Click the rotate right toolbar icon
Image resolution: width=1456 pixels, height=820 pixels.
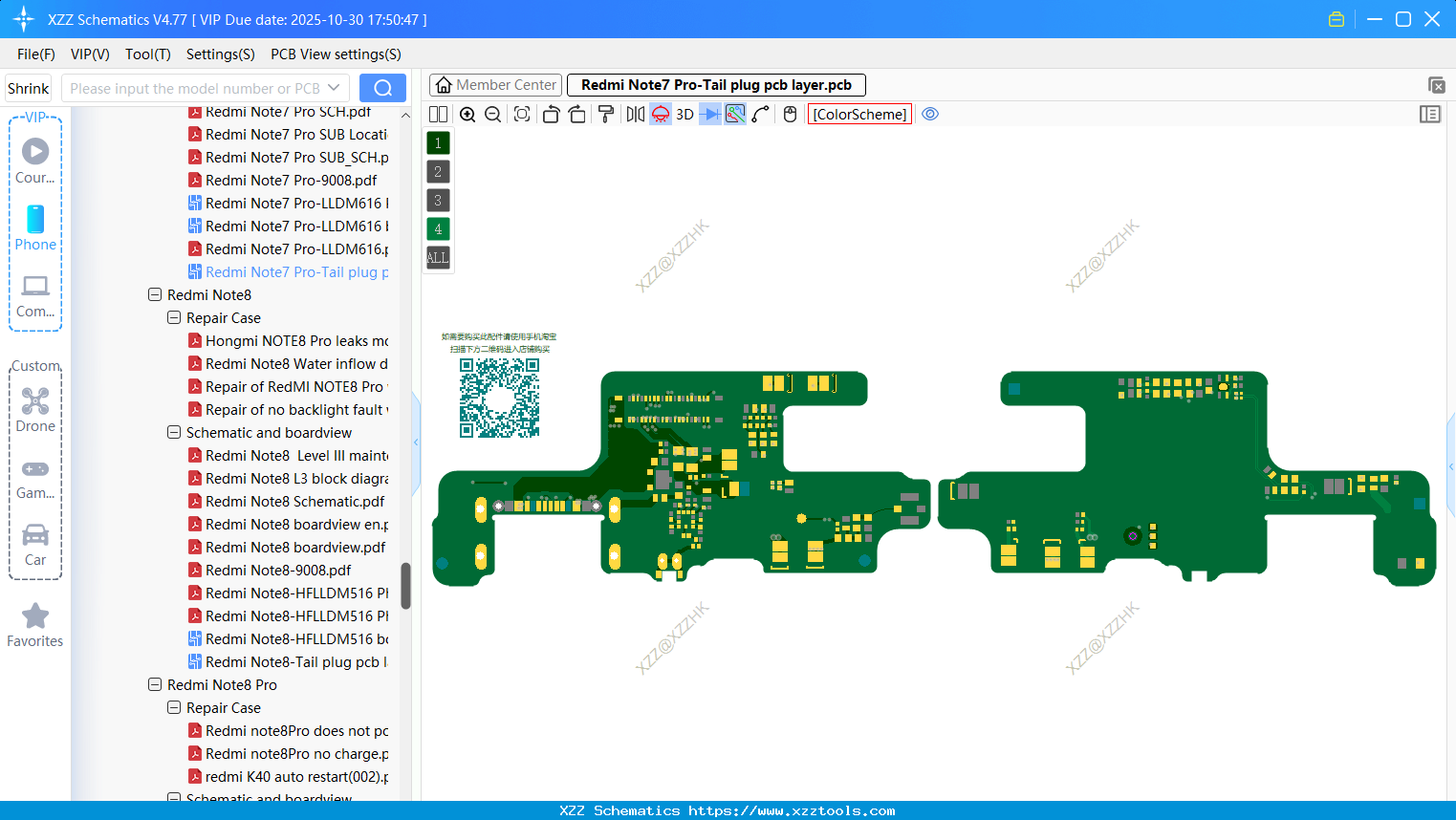[x=576, y=114]
